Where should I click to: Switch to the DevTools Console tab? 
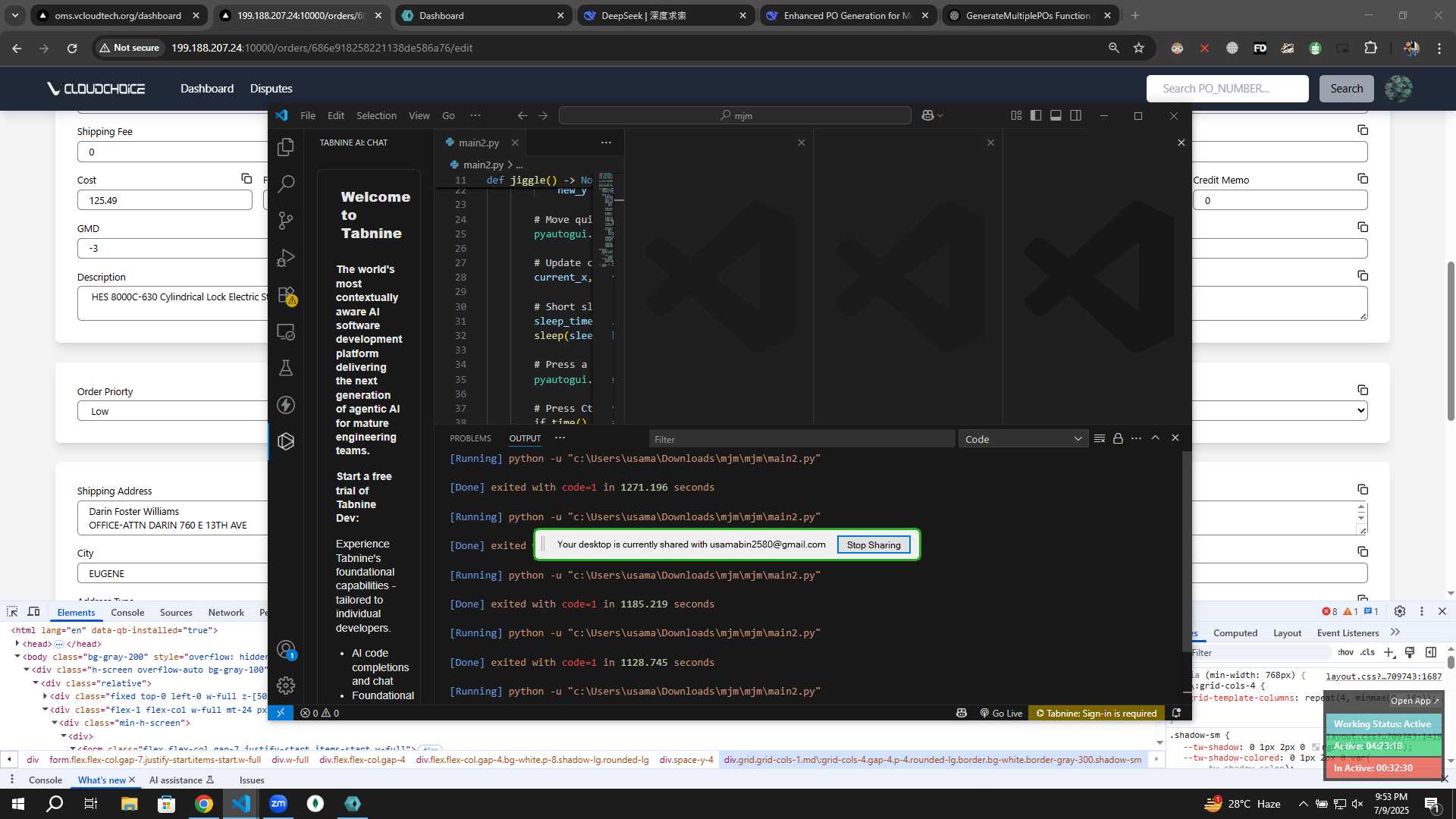pyautogui.click(x=127, y=612)
